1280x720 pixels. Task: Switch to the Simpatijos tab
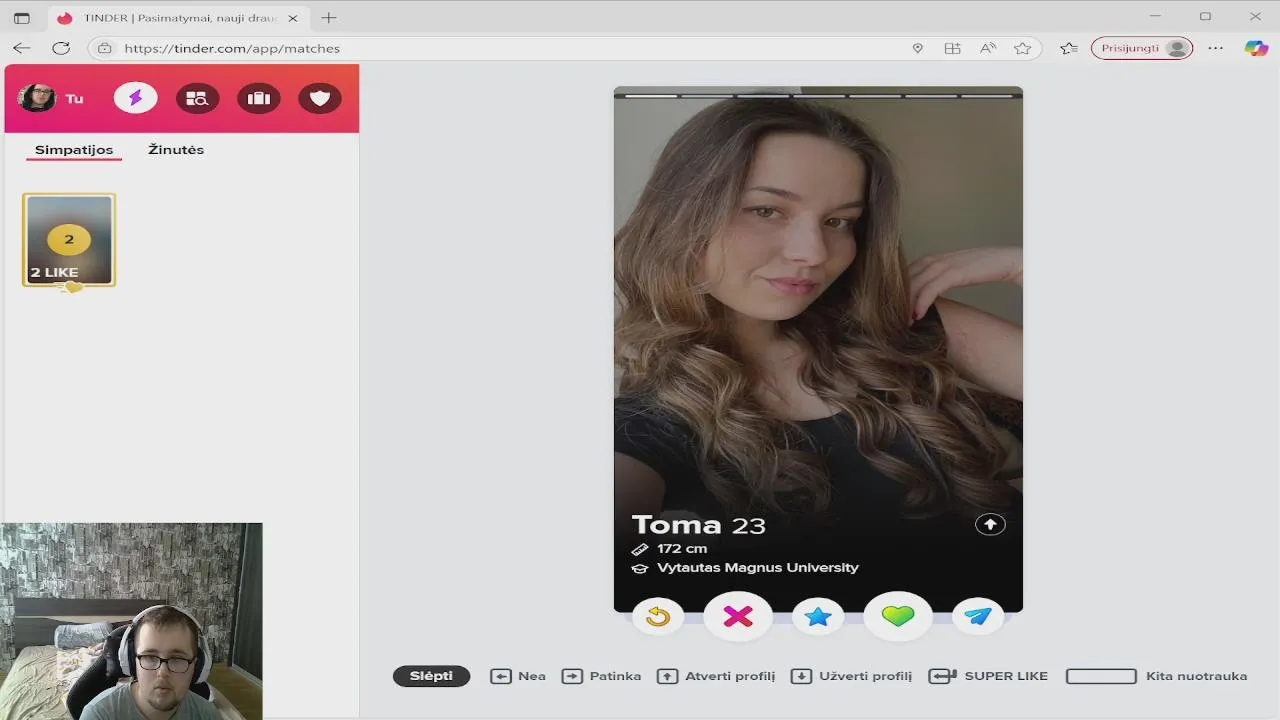(x=74, y=150)
